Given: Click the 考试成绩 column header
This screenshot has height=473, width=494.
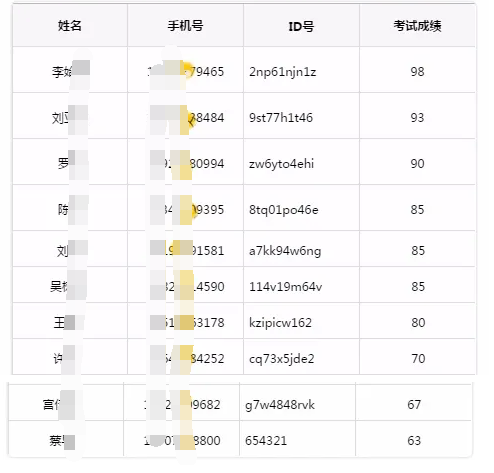Looking at the screenshot, I should (417, 26).
